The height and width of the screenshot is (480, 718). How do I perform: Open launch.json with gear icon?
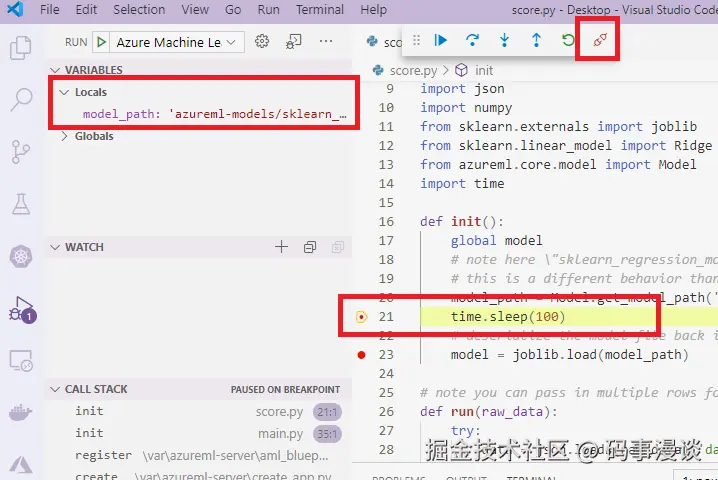262,41
